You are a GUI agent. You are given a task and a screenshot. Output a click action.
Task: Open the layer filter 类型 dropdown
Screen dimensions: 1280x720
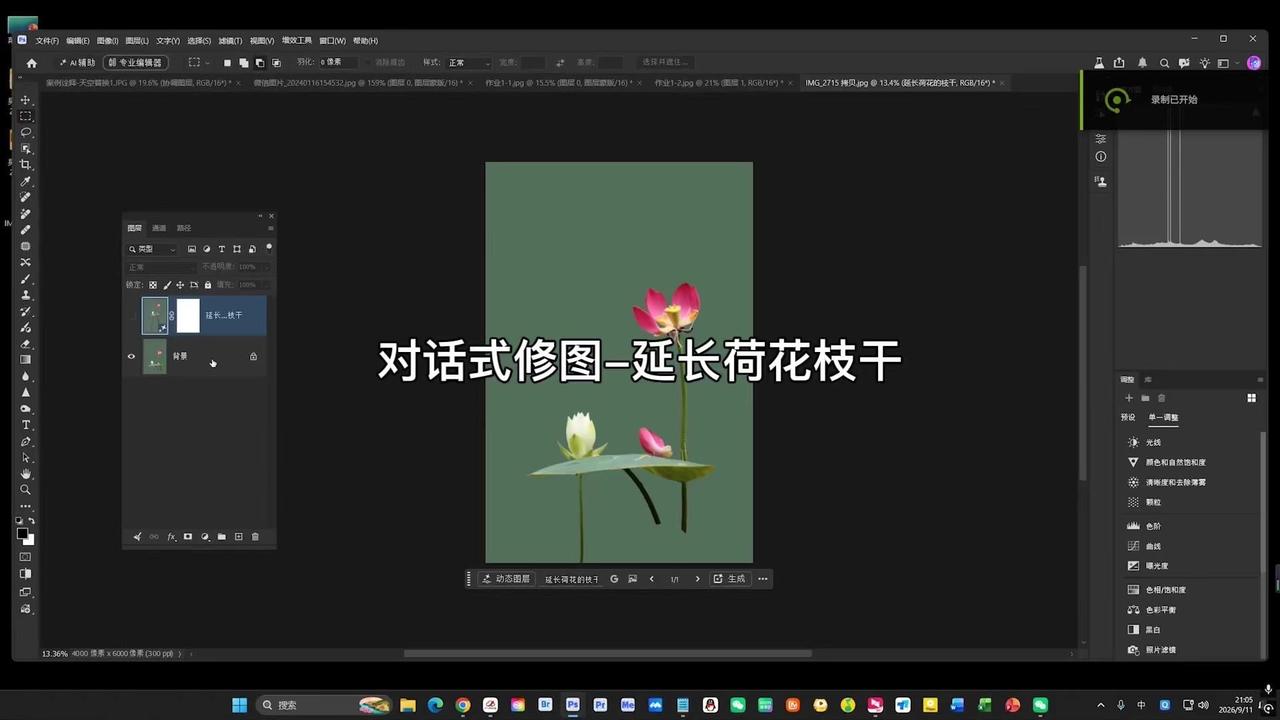pos(152,249)
